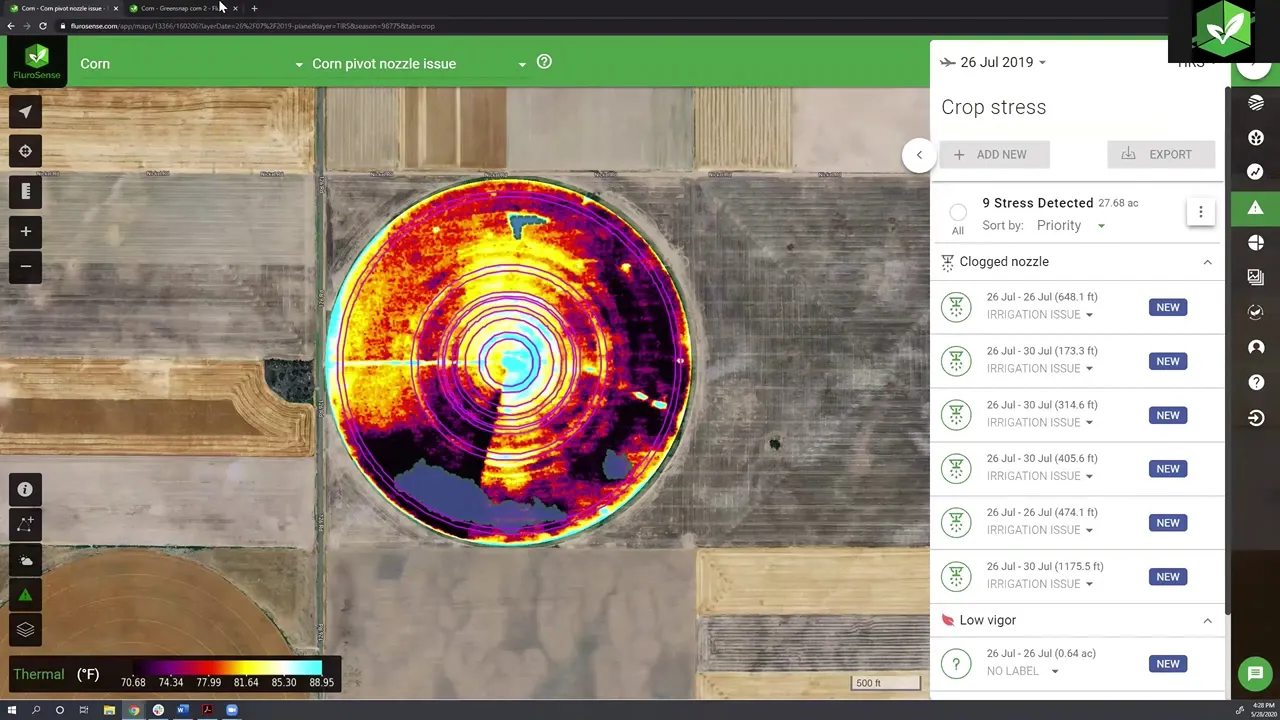Collapse the Crop stress panel with the arrow

[919, 155]
